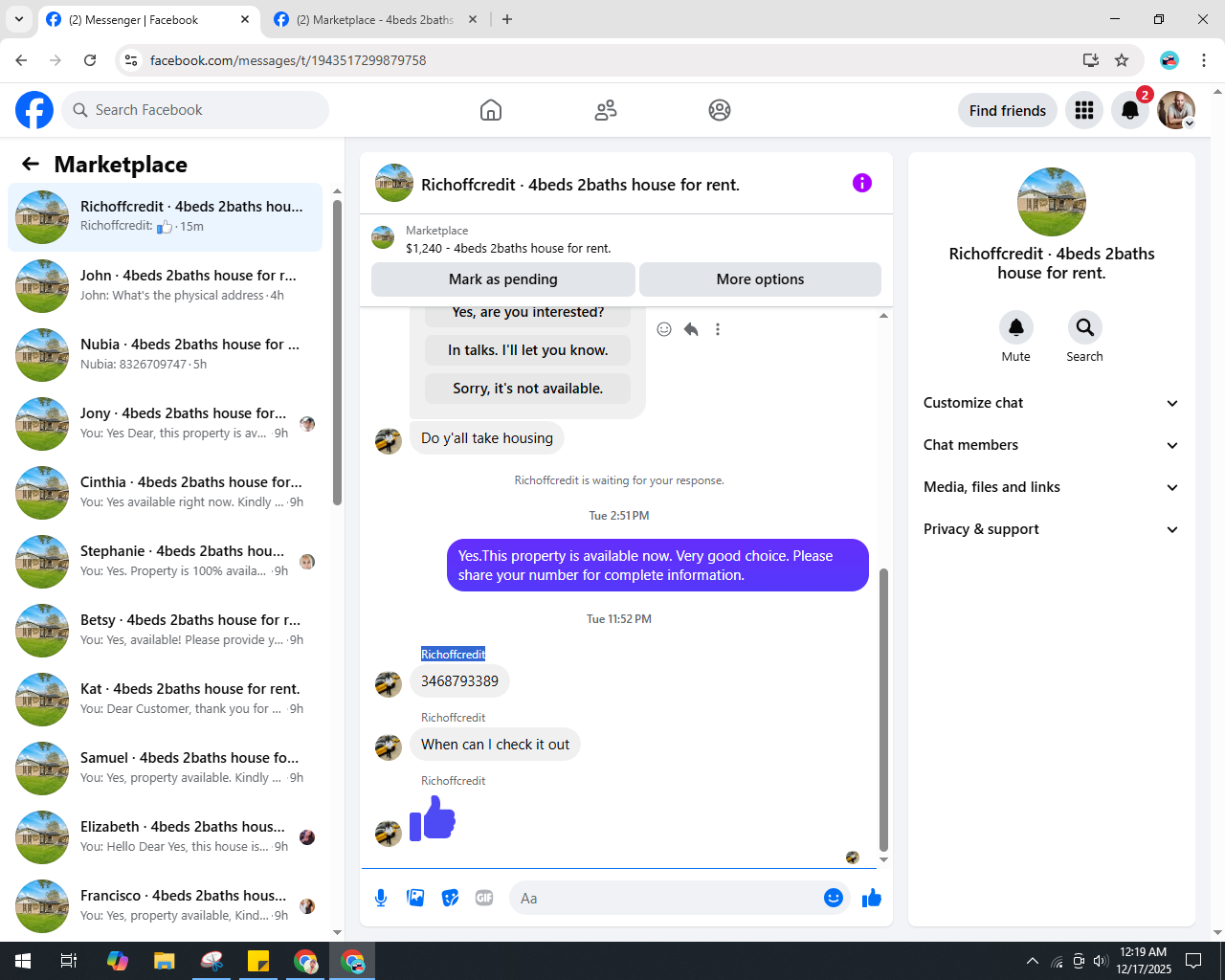Expand Media, files and links
The image size is (1225, 980).
click(x=1051, y=487)
